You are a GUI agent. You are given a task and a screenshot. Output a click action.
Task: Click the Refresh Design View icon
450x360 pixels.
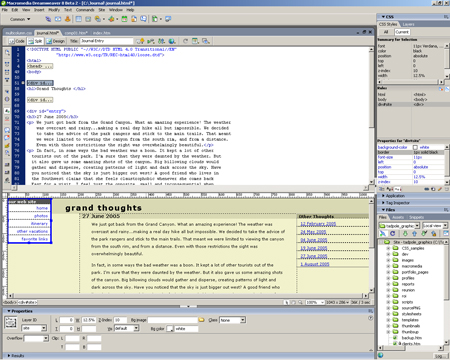185,41
